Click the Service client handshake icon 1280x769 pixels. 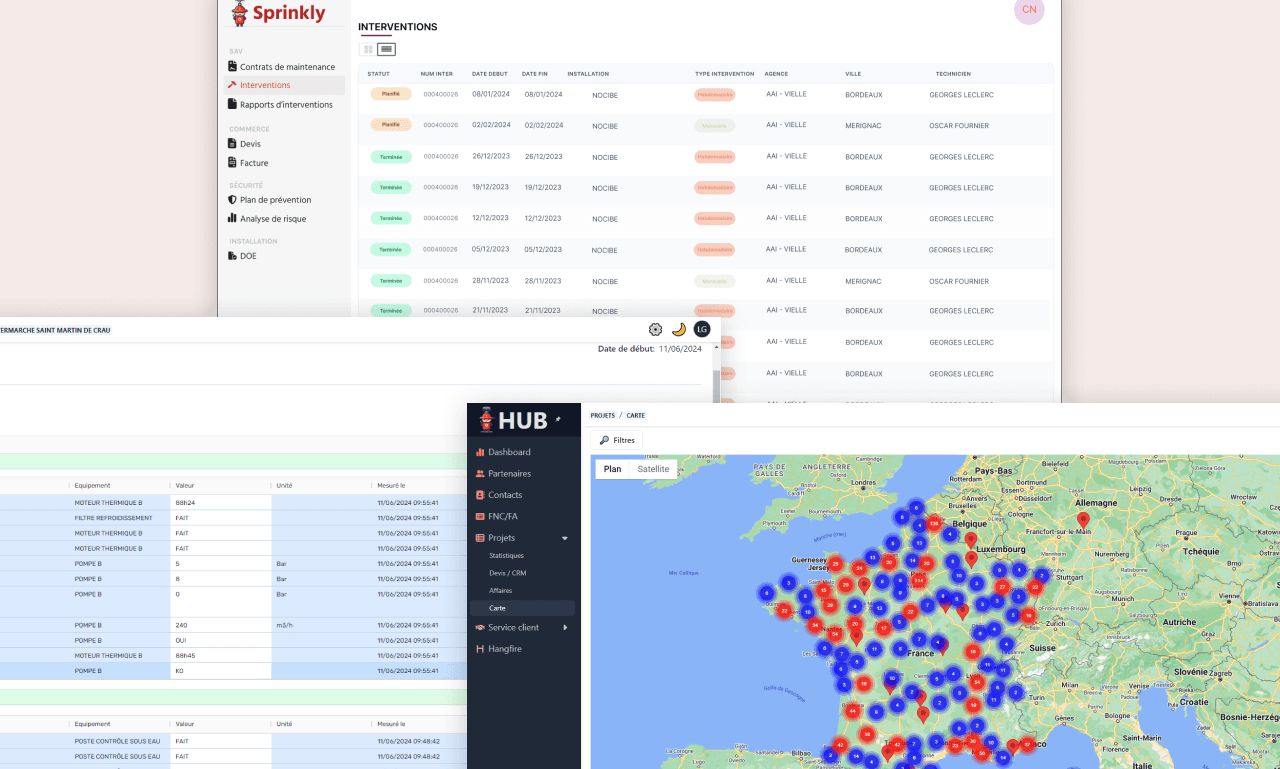pos(480,628)
